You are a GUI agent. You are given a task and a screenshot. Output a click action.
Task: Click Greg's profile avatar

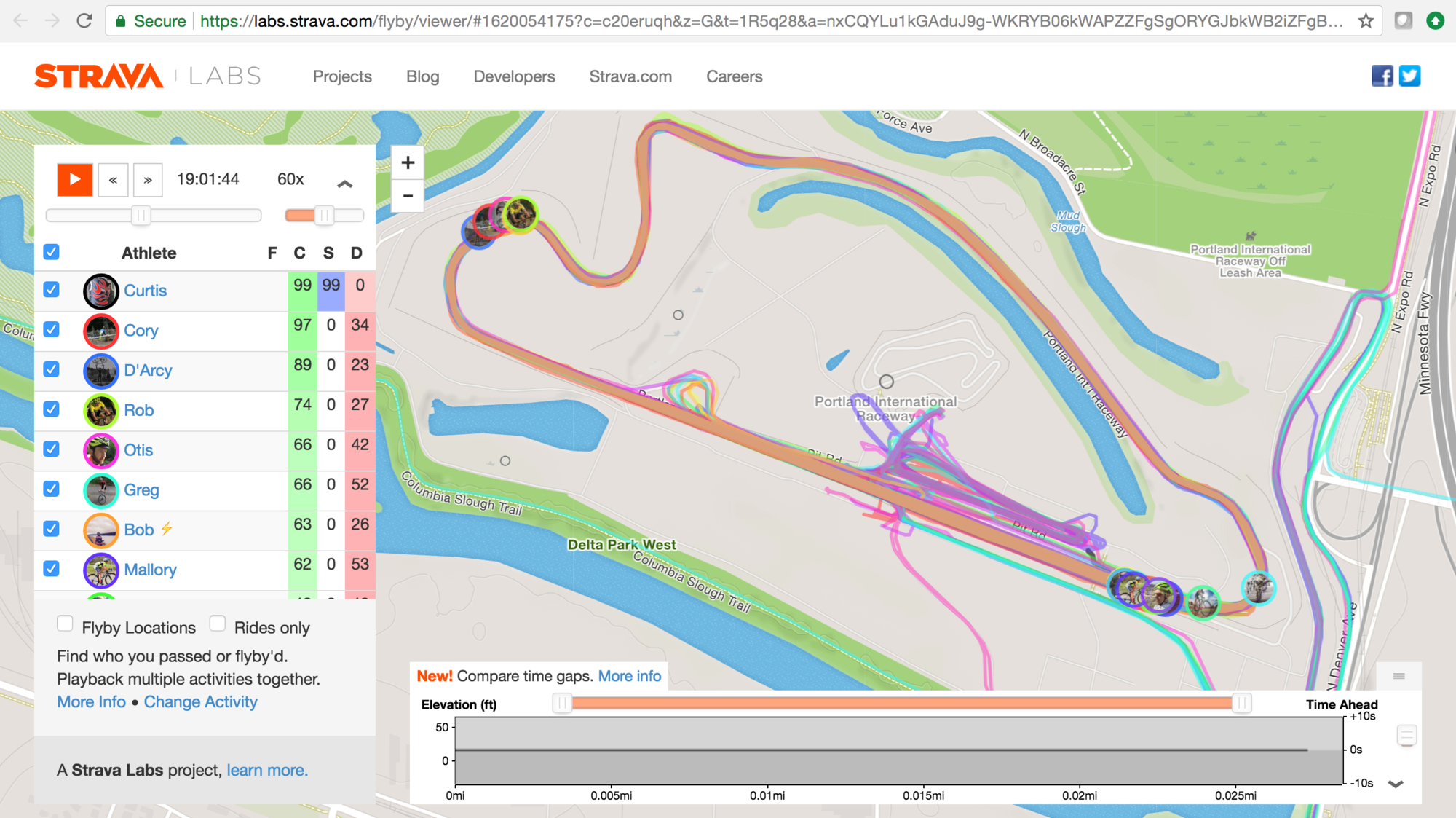pyautogui.click(x=100, y=490)
